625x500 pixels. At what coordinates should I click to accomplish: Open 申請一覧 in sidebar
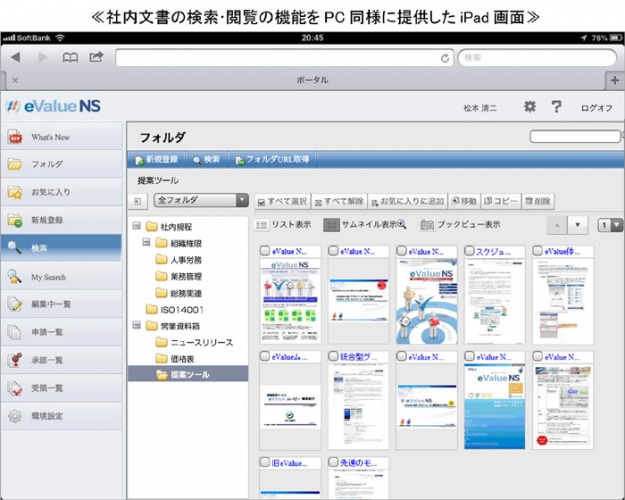[61, 332]
